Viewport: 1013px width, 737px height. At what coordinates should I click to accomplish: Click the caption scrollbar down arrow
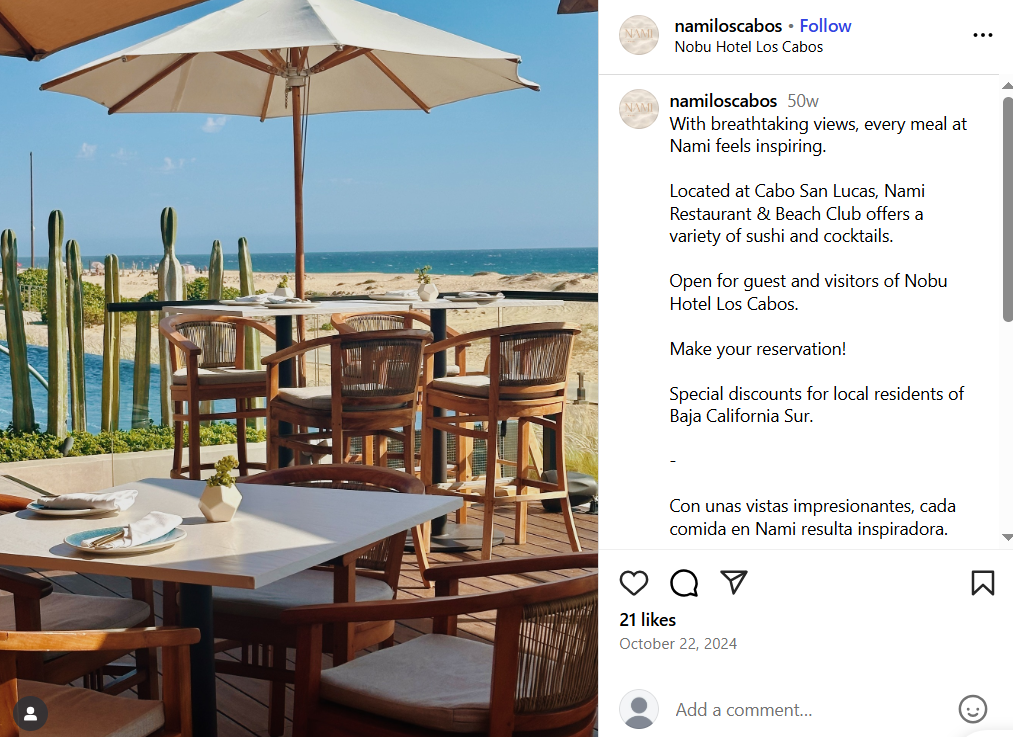[1007, 537]
